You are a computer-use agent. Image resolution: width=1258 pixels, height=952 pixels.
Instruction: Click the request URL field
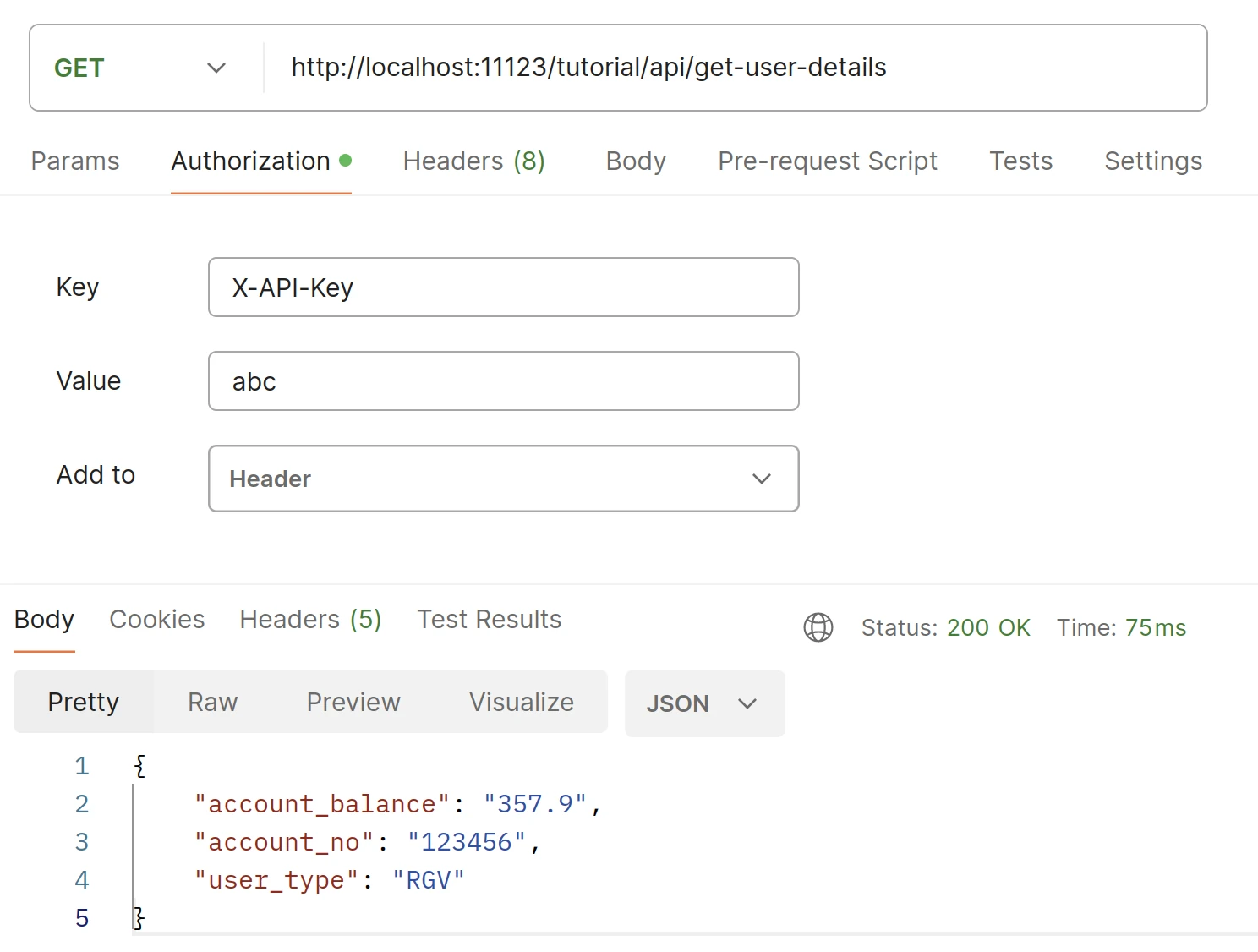(727, 68)
